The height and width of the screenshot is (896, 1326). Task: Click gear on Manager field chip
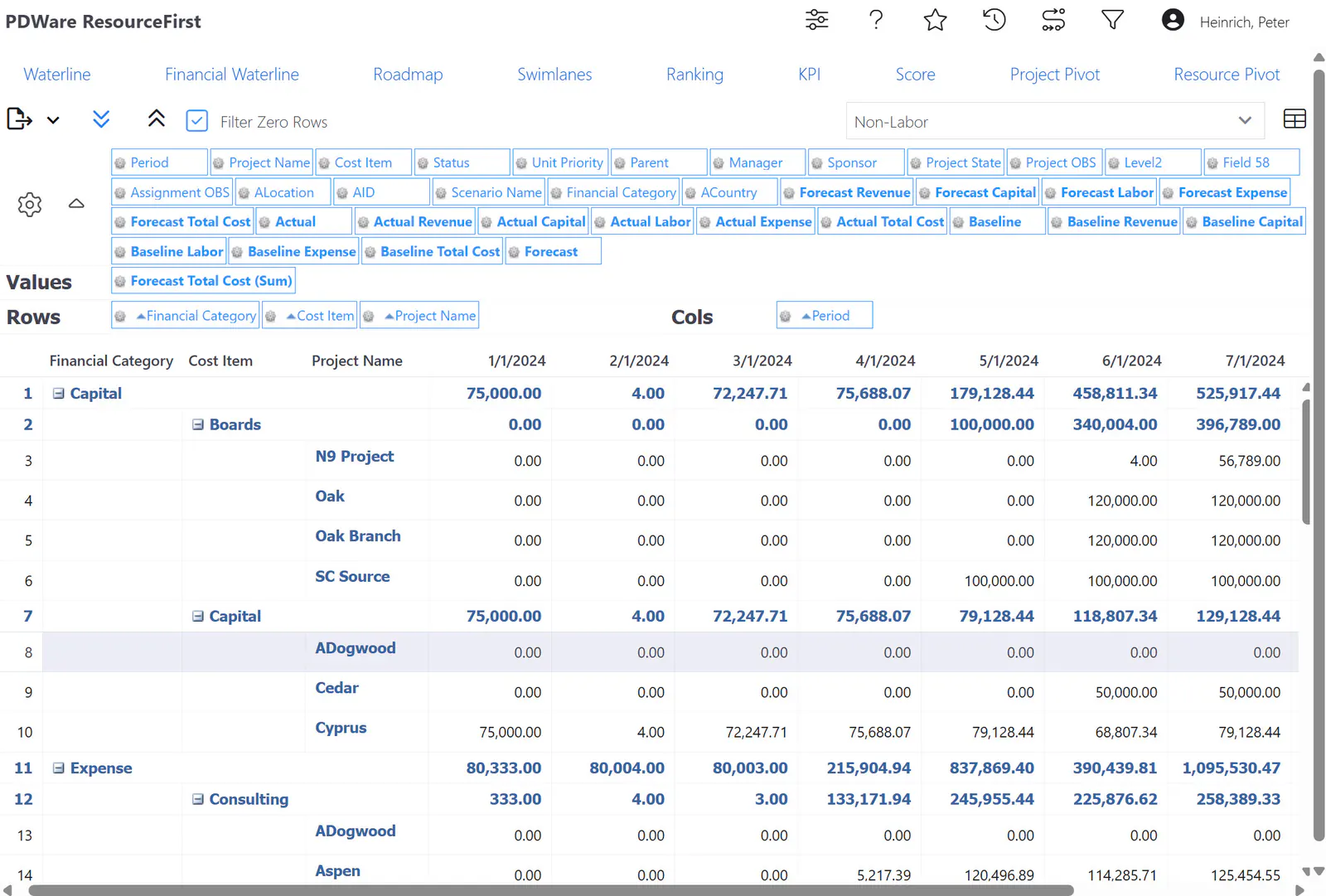click(719, 163)
